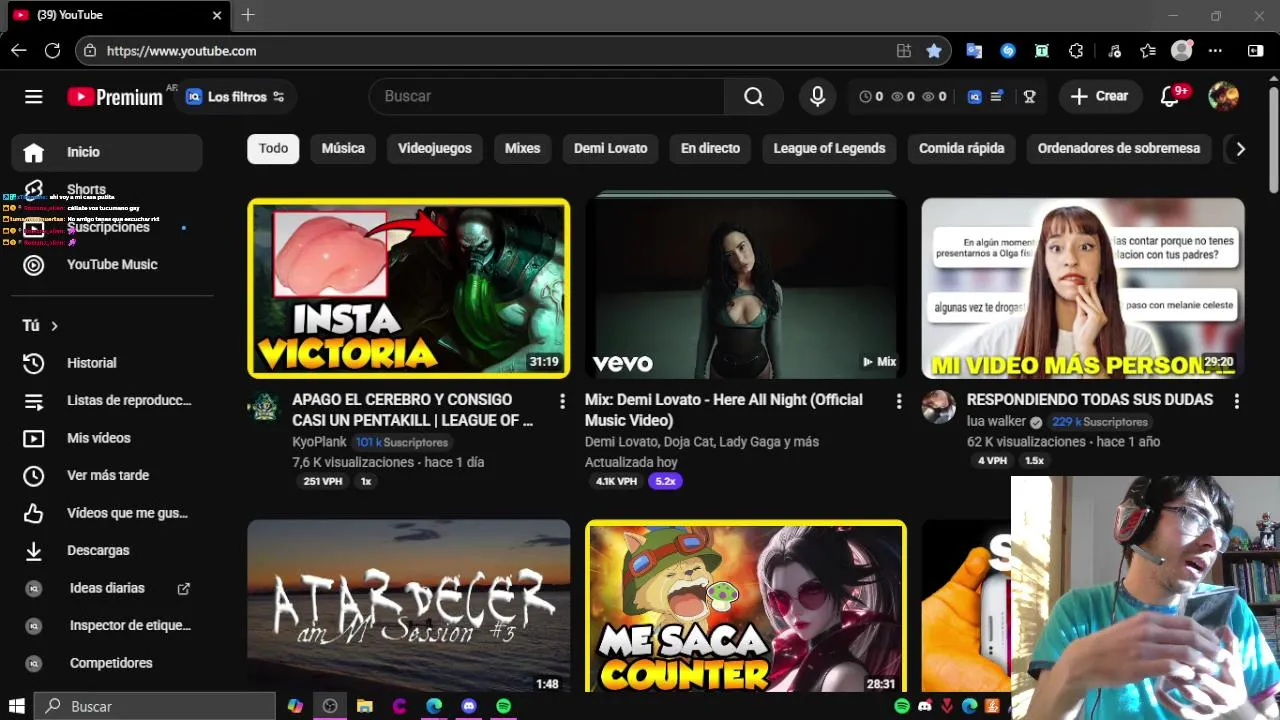This screenshot has height=720, width=1280.
Task: Open ME SACA COUNTER video thumbnail
Action: coord(746,606)
